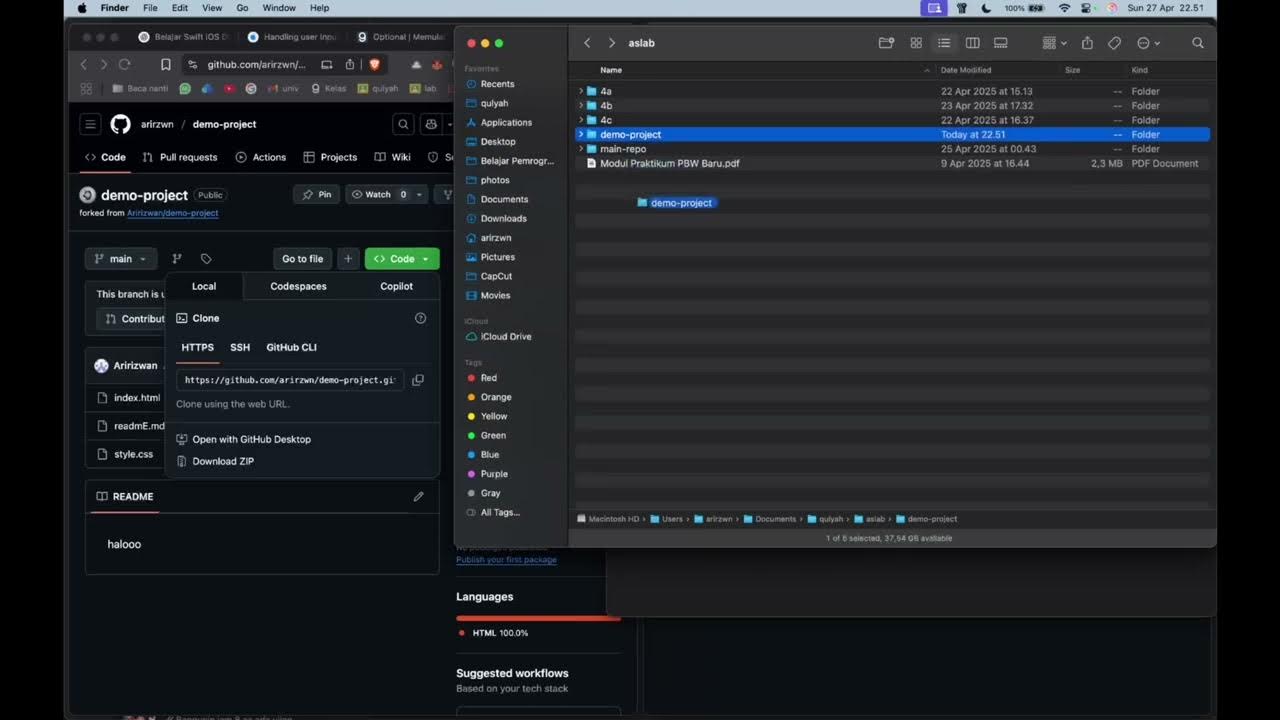The width and height of the screenshot is (1280, 720).
Task: Open search in the Finder window
Action: 1198,43
